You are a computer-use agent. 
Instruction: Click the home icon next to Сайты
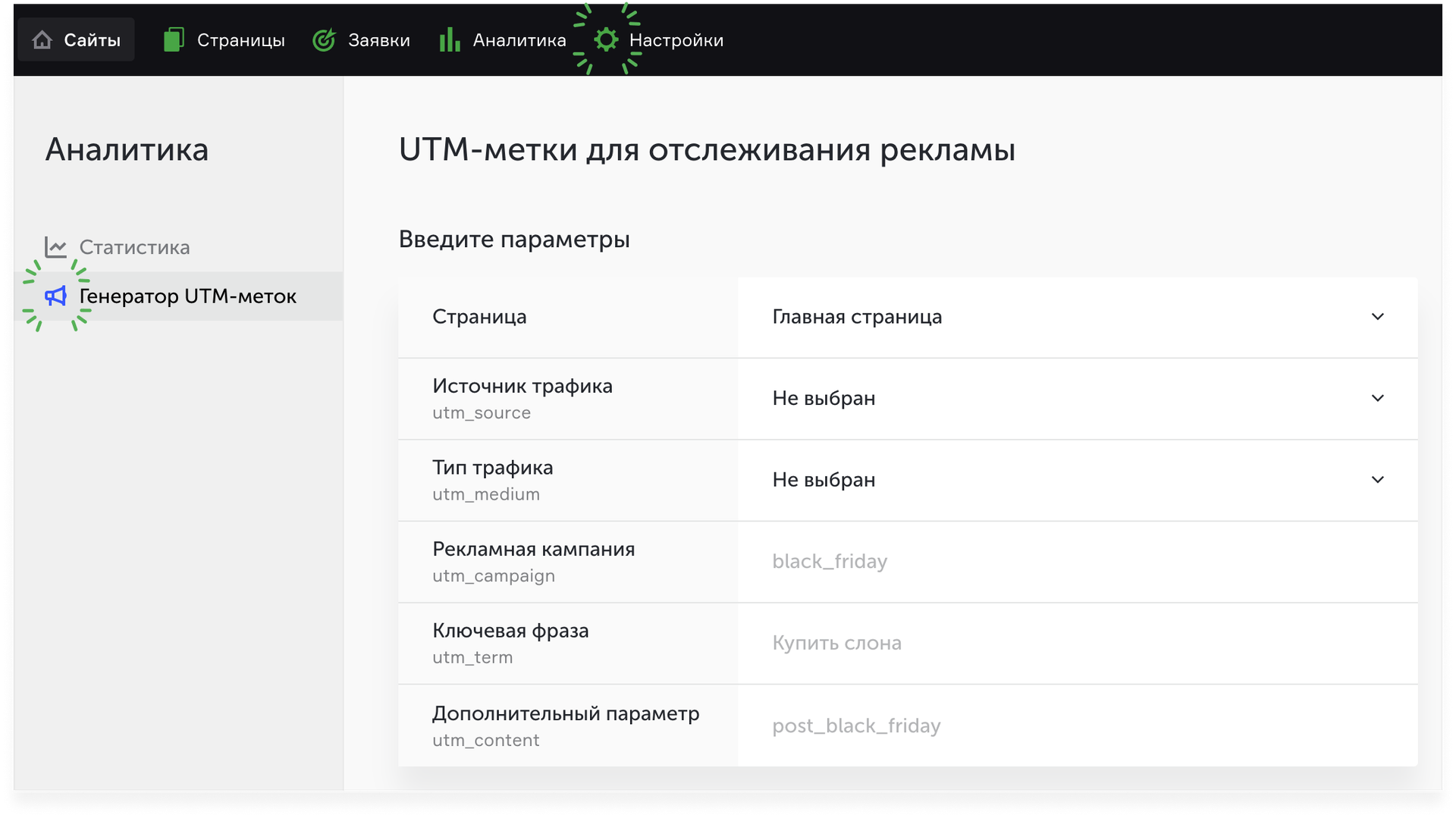(x=42, y=40)
